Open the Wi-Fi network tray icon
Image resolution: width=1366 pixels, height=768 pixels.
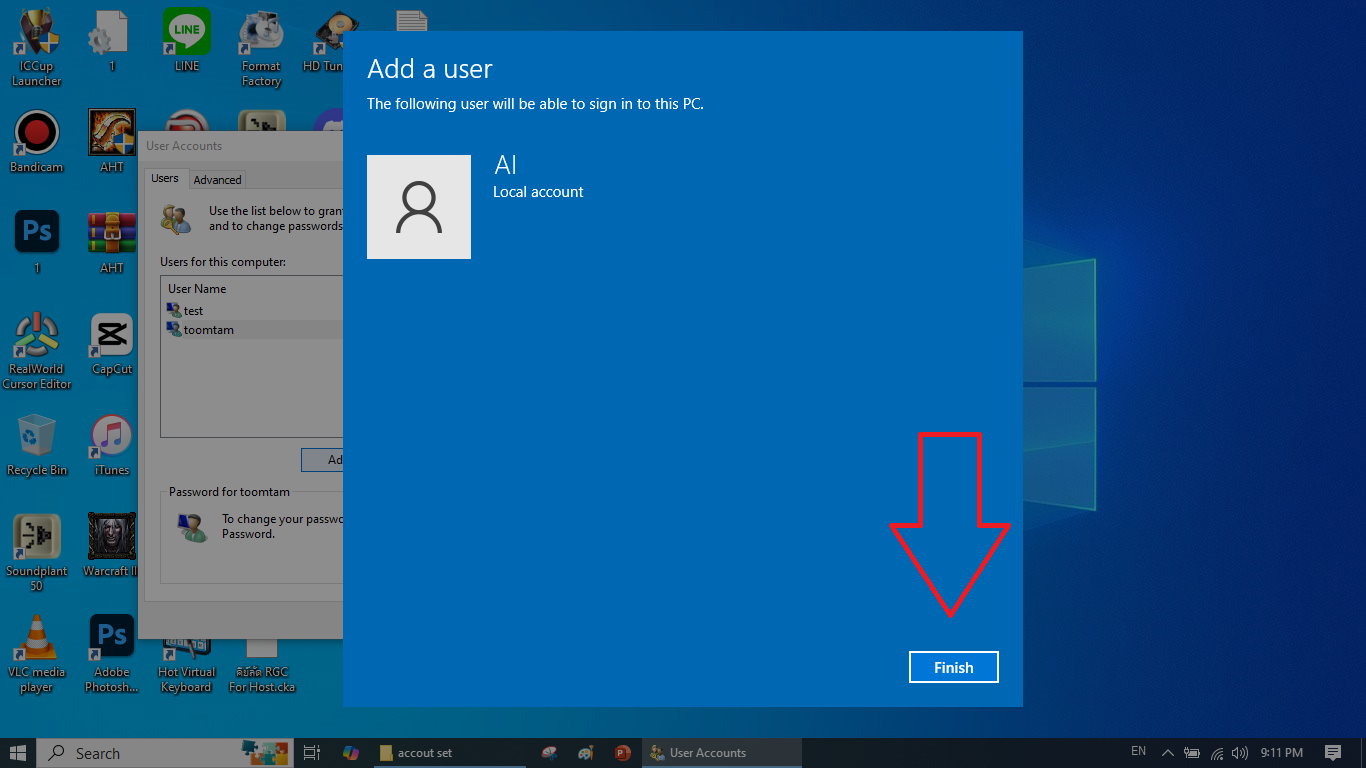[x=1217, y=753]
